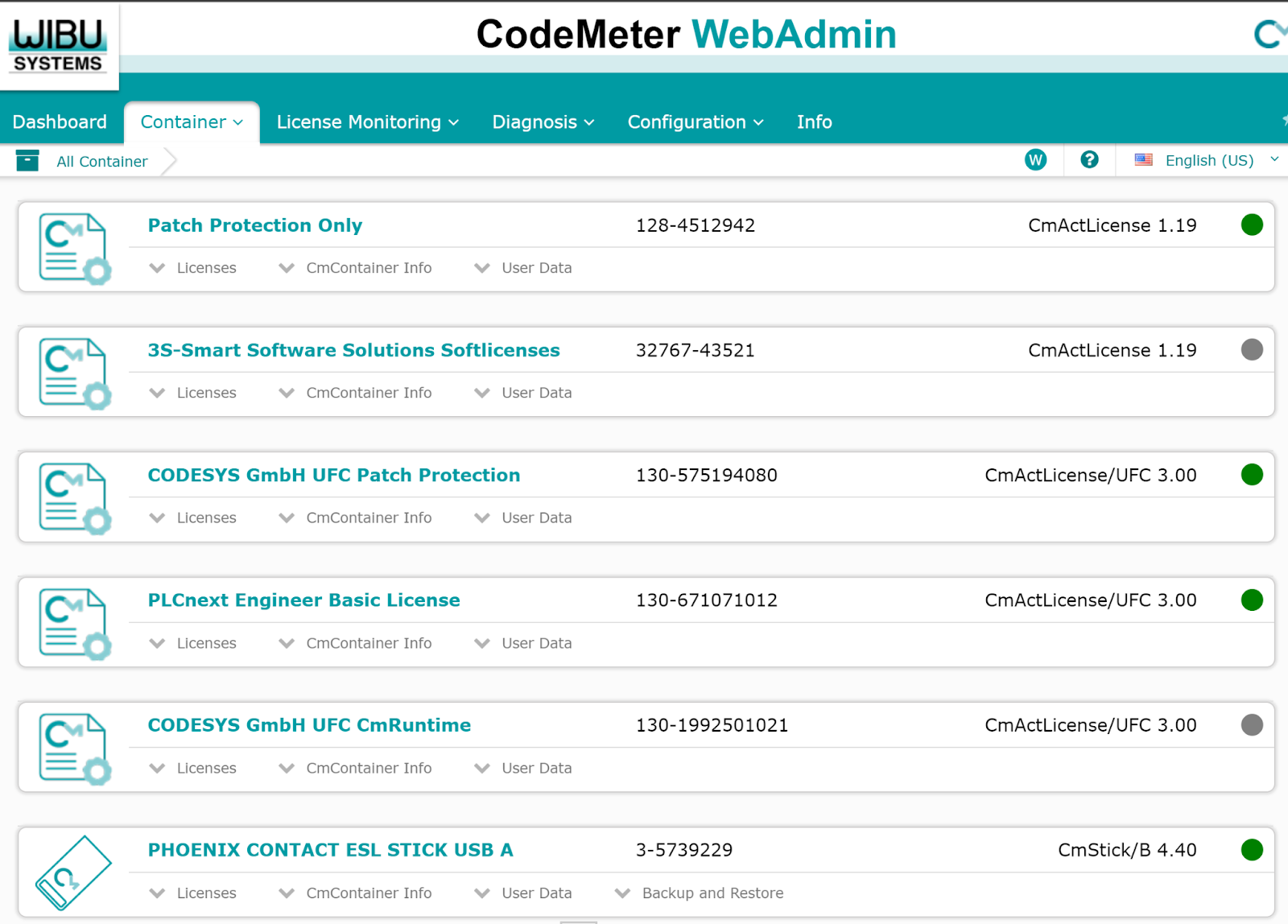
Task: Open CODESYS GmbH UFC Patch Protection link
Action: click(x=334, y=475)
